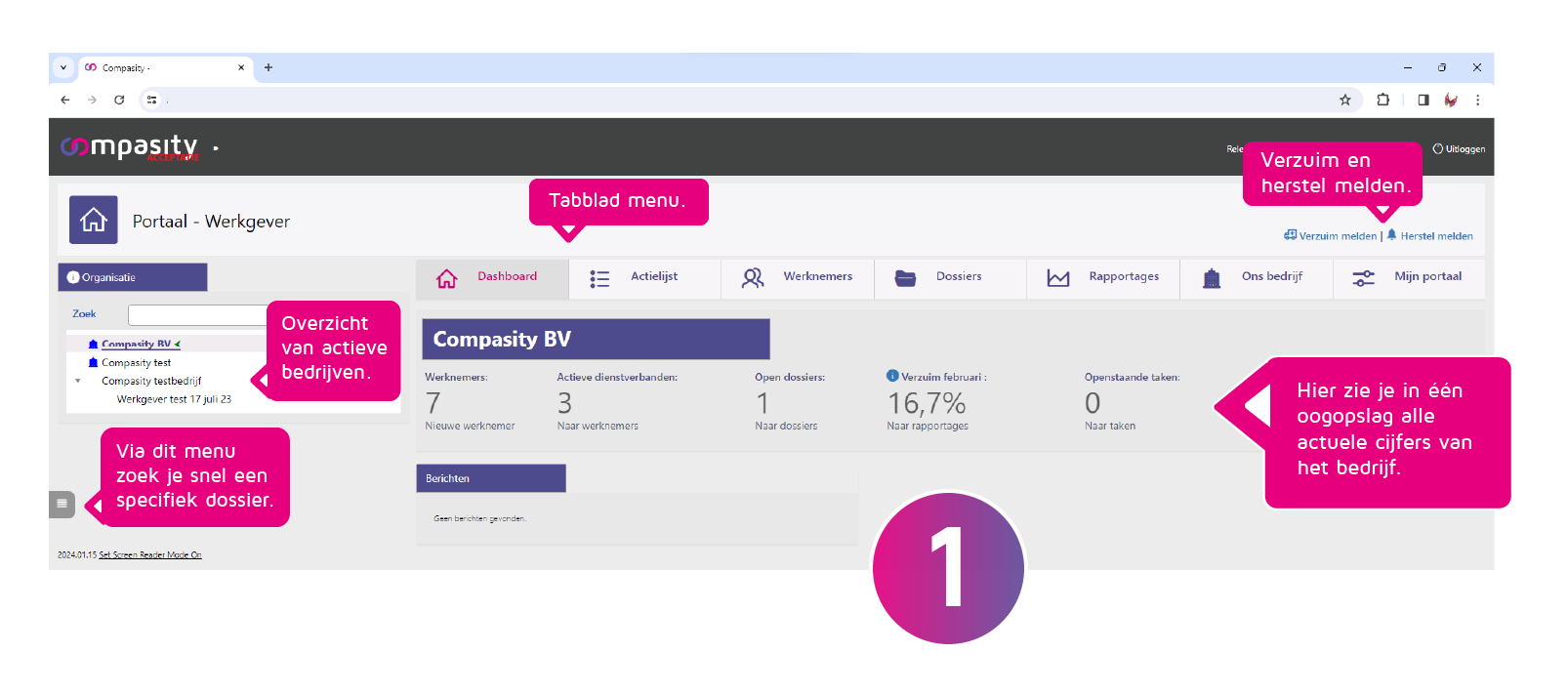Select Compasity BV in organisation tree
This screenshot has width=1568, height=693.
[x=136, y=344]
